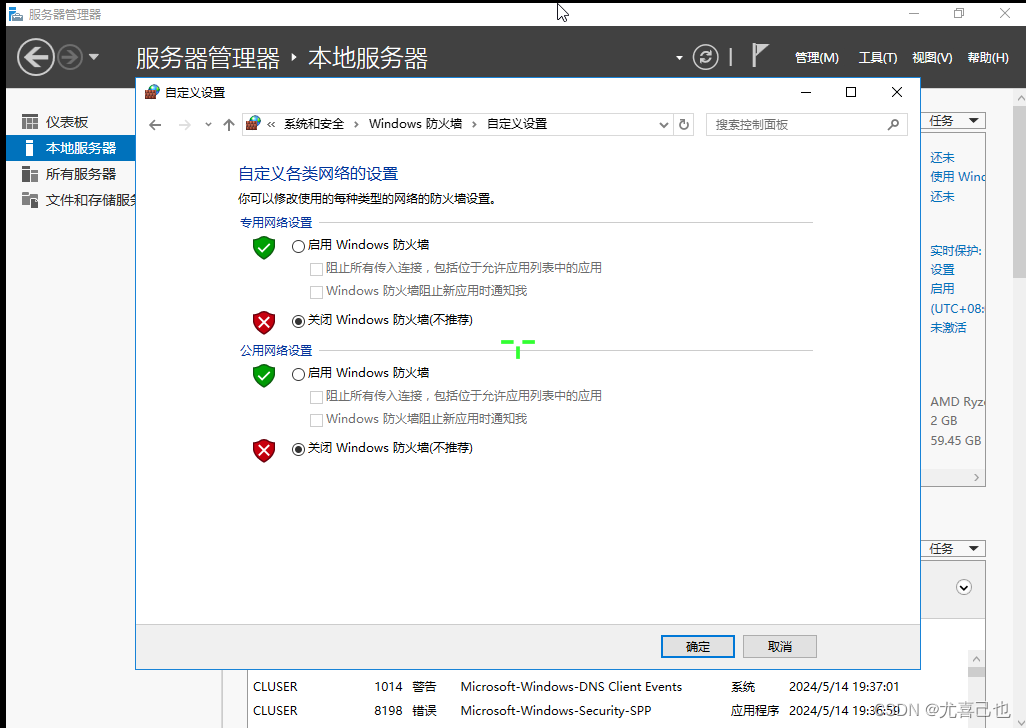Click green shield icon in public network section
1026x728 pixels.
click(264, 375)
